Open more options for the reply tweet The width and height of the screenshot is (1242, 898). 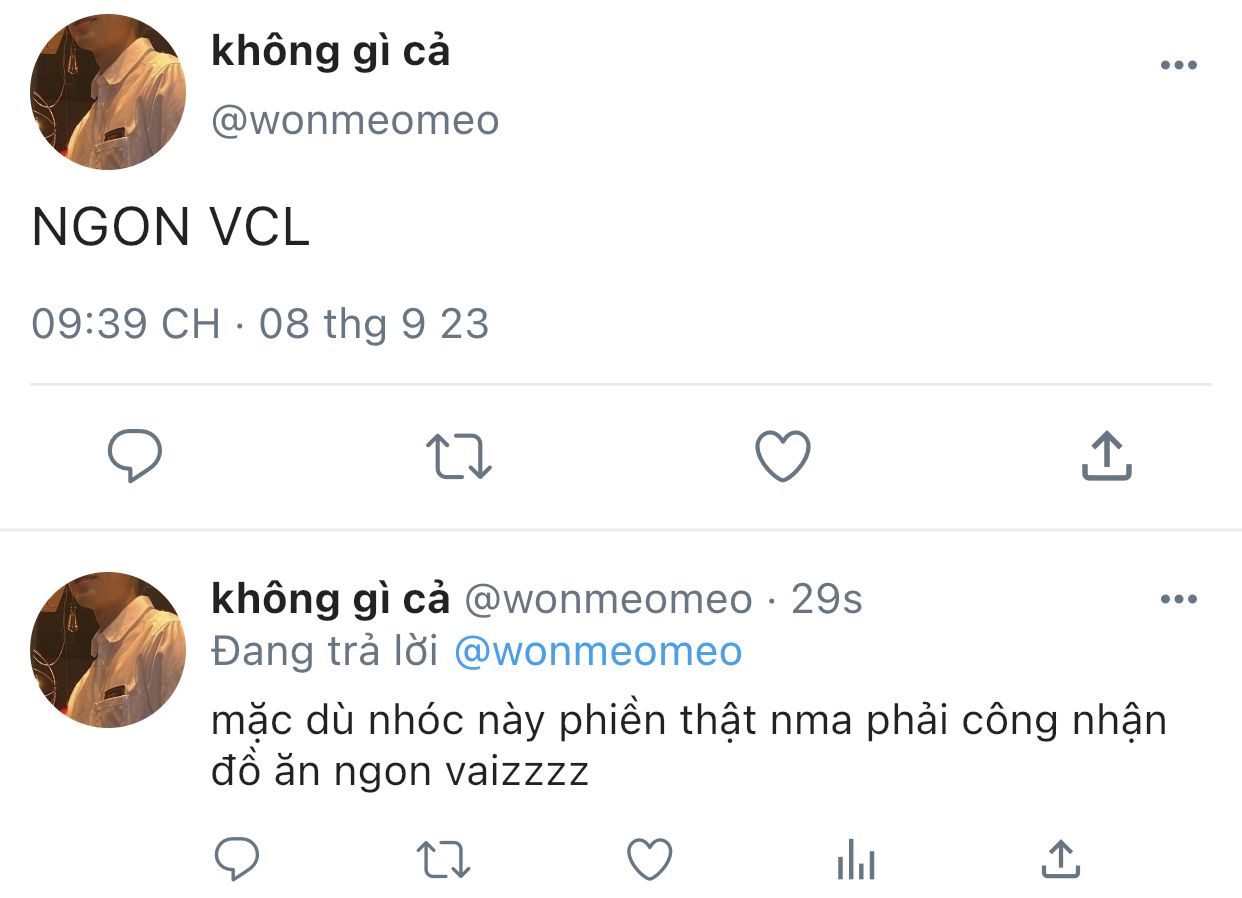click(x=1178, y=600)
